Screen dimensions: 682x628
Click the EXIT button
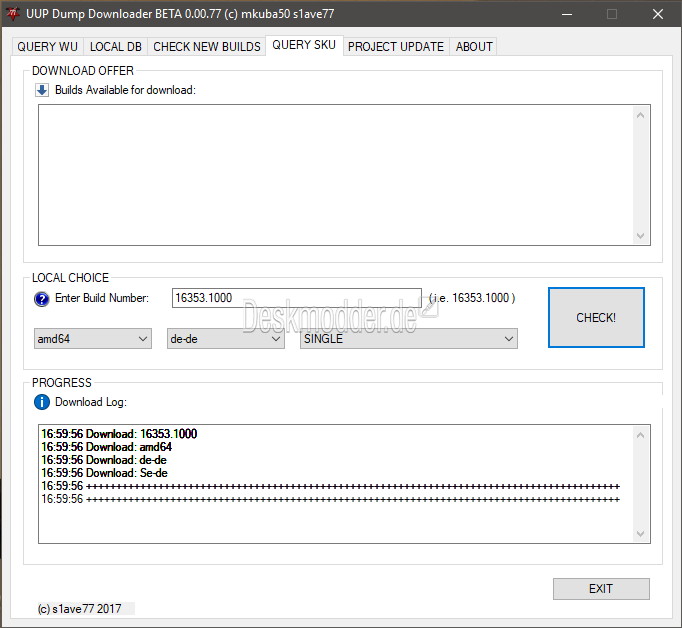[x=601, y=589]
